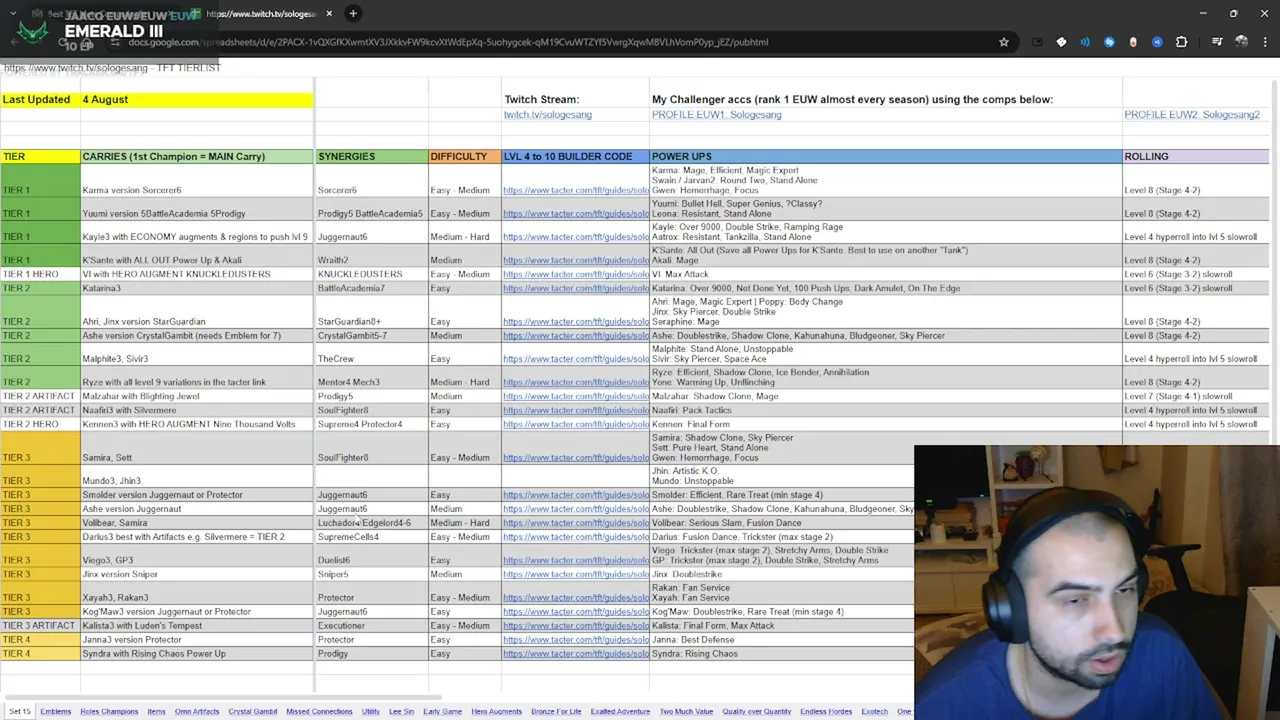Switch to the Exalted Adventure sheet tab
Screen dimensions: 1280x720
620,711
